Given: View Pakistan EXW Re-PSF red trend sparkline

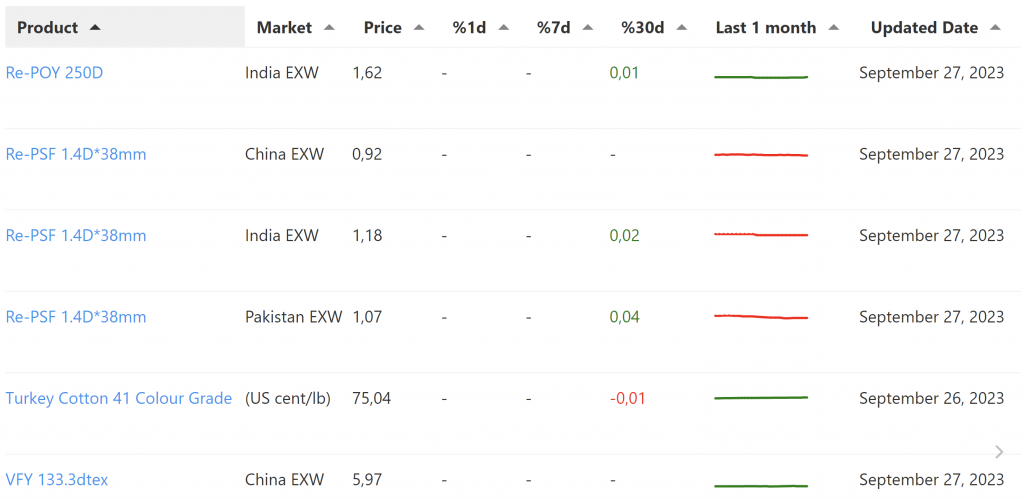Looking at the screenshot, I should click(x=760, y=317).
